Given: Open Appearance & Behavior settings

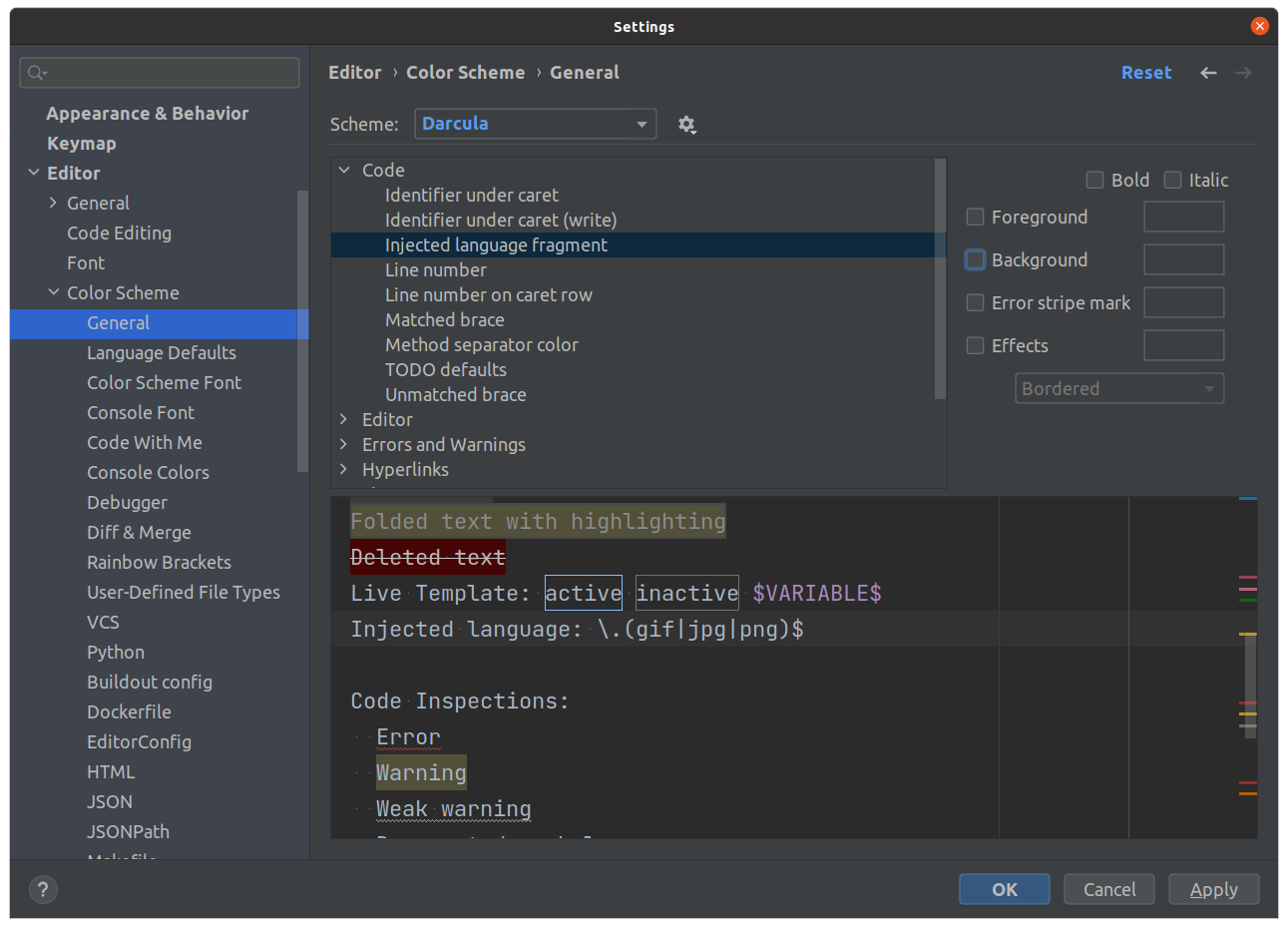Looking at the screenshot, I should point(148,114).
